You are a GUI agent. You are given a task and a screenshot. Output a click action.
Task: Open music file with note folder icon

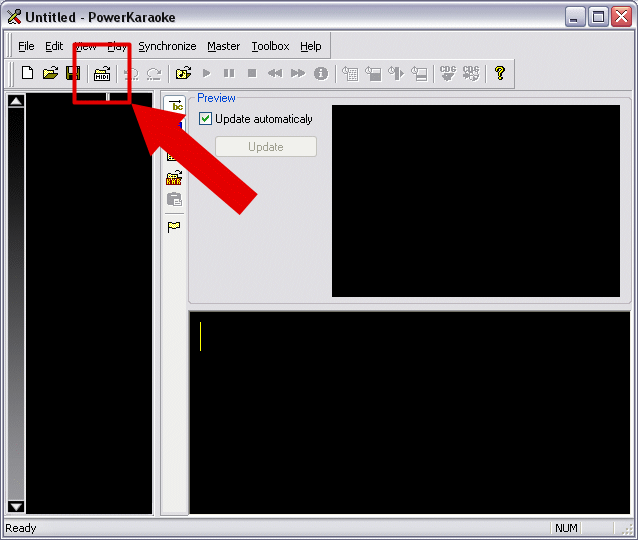pos(184,73)
